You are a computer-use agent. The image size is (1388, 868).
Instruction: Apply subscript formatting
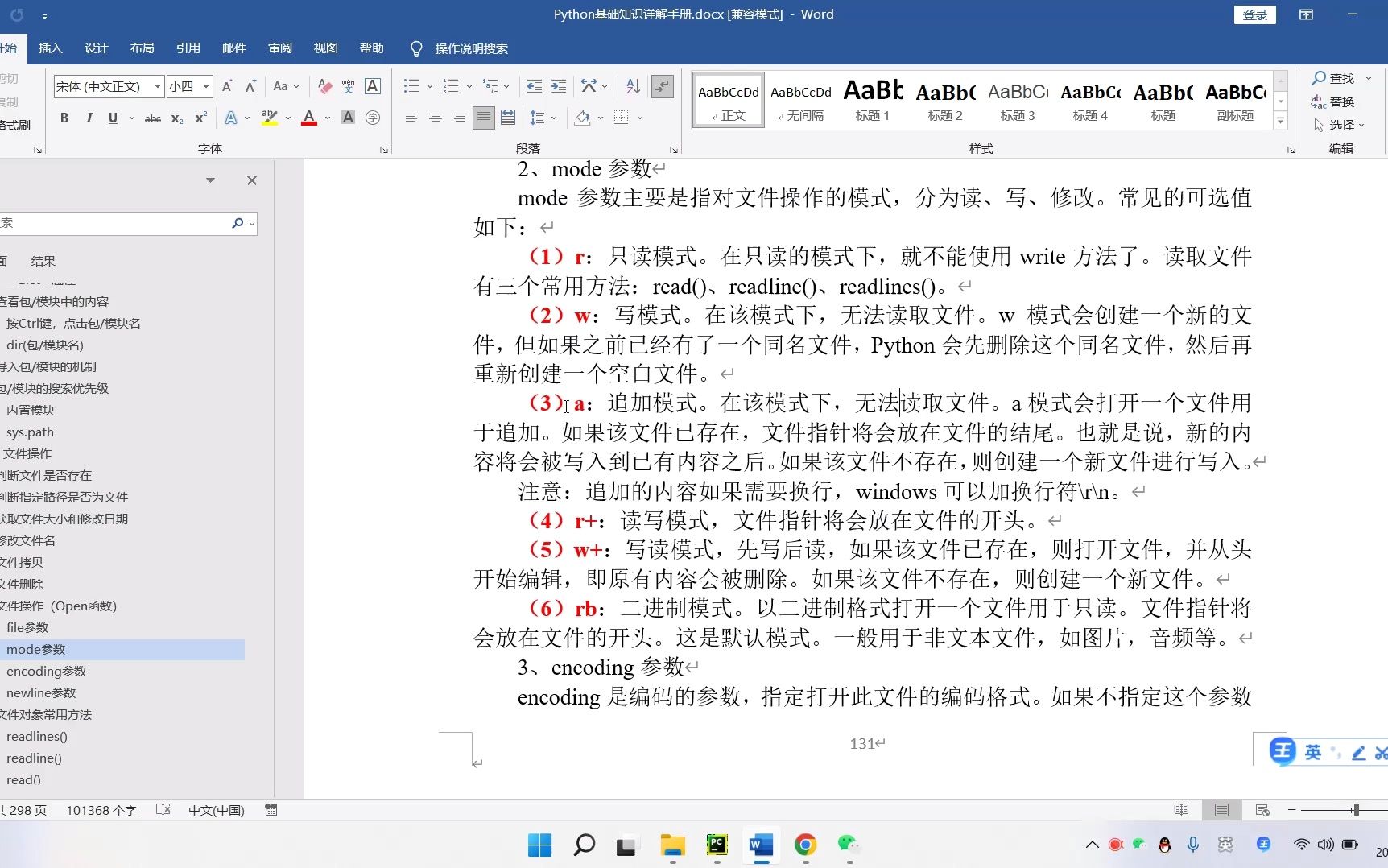coord(176,118)
